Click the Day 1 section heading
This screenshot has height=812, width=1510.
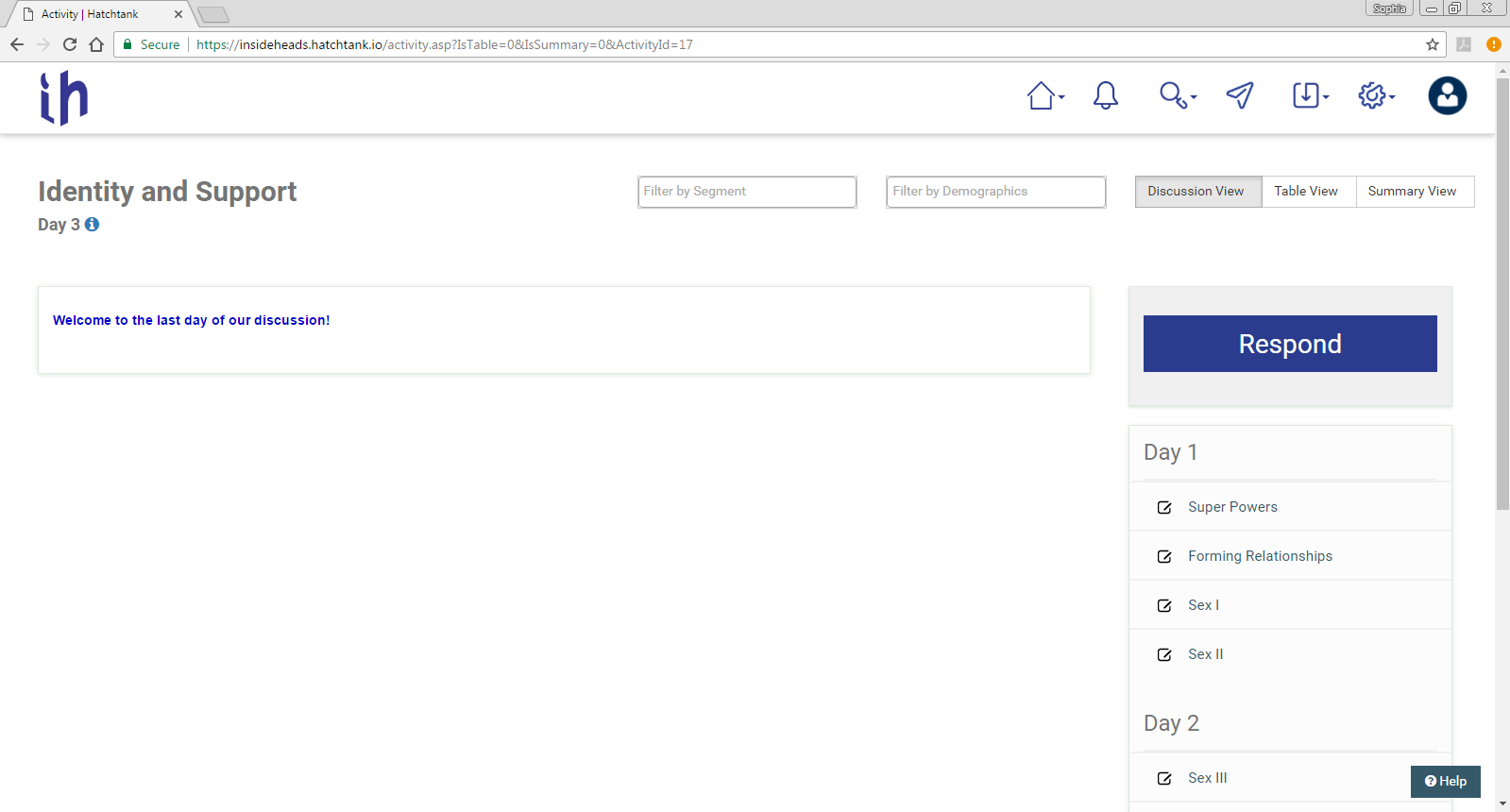click(1171, 452)
